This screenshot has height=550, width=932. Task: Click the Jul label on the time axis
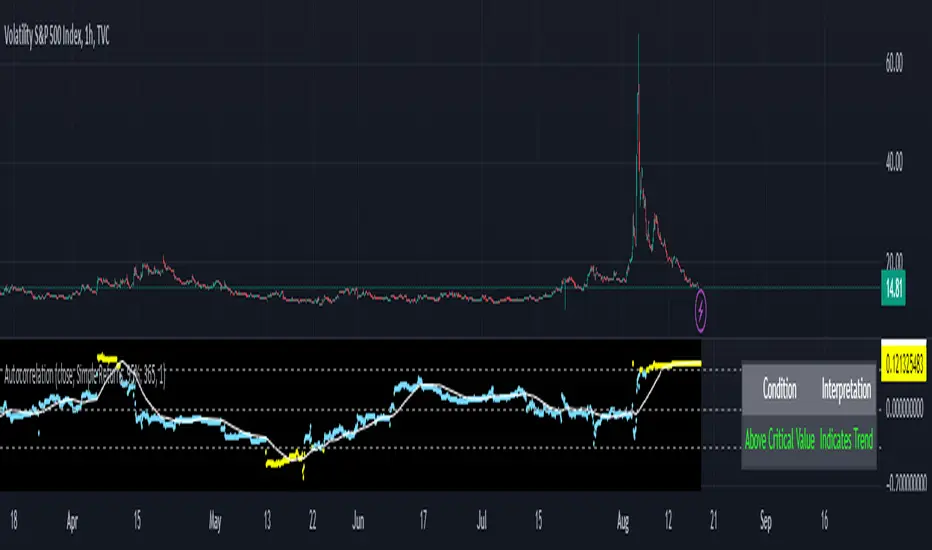click(x=482, y=522)
